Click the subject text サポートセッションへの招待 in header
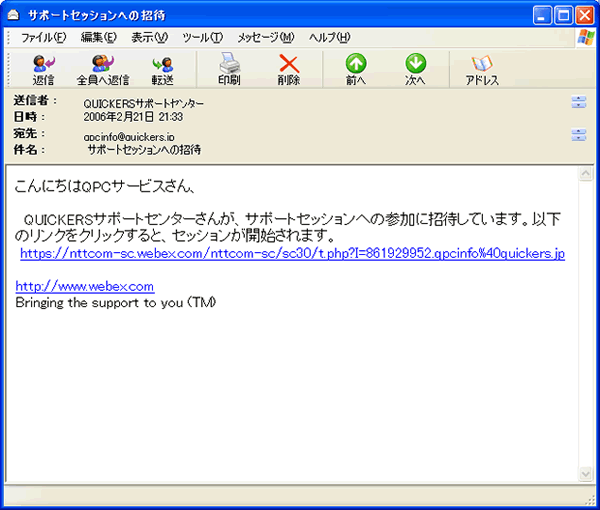The image size is (600, 510). pyautogui.click(x=144, y=150)
